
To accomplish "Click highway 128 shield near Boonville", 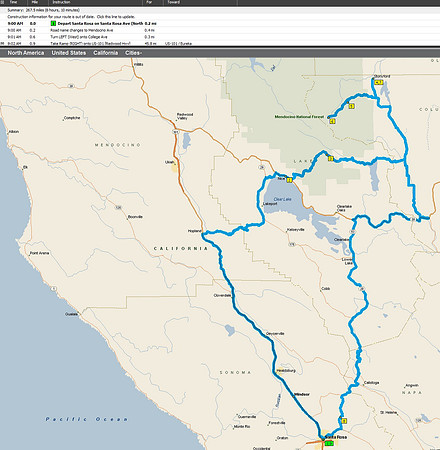I will coord(118,207).
